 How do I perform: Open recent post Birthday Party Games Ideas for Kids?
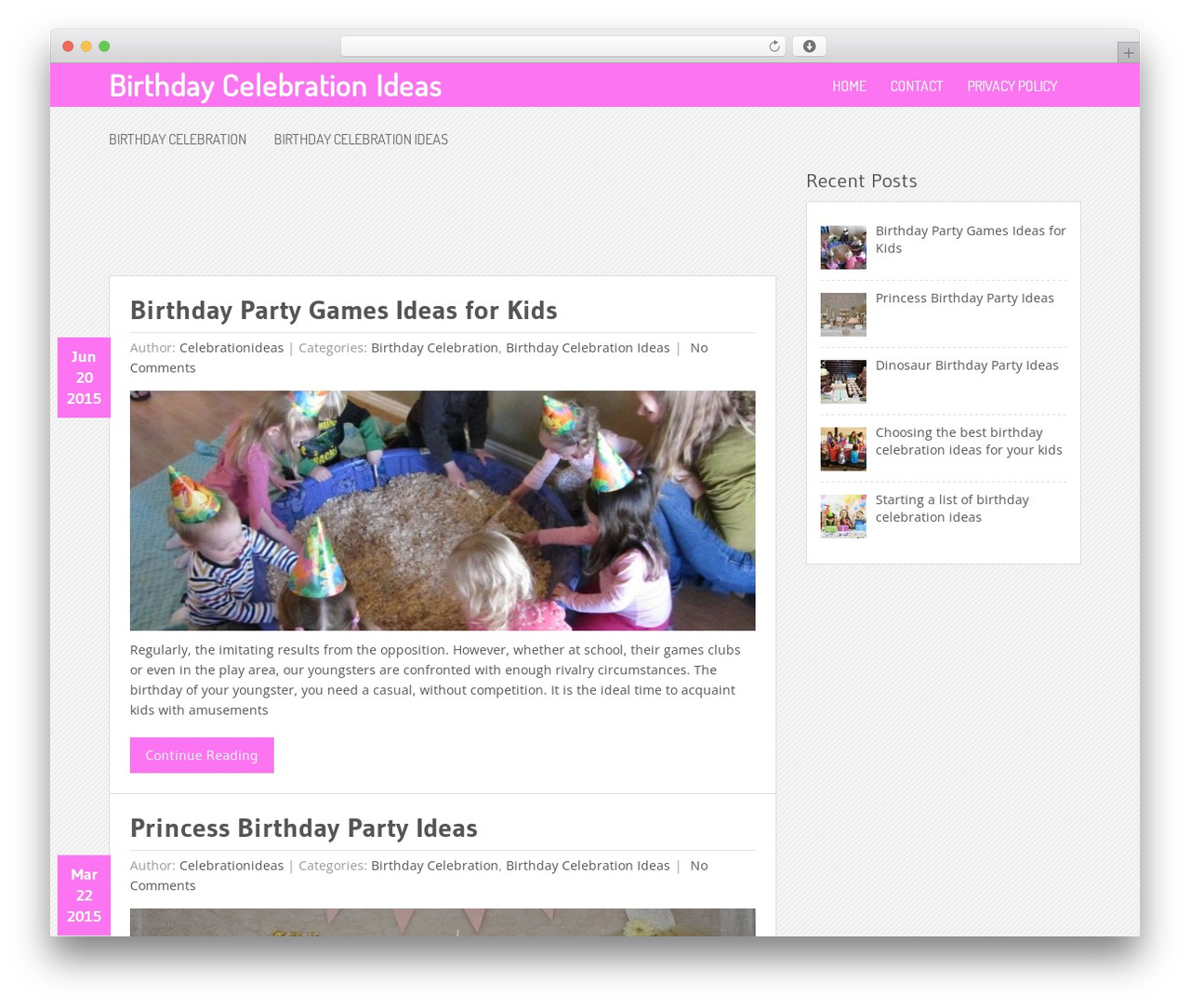(x=971, y=239)
